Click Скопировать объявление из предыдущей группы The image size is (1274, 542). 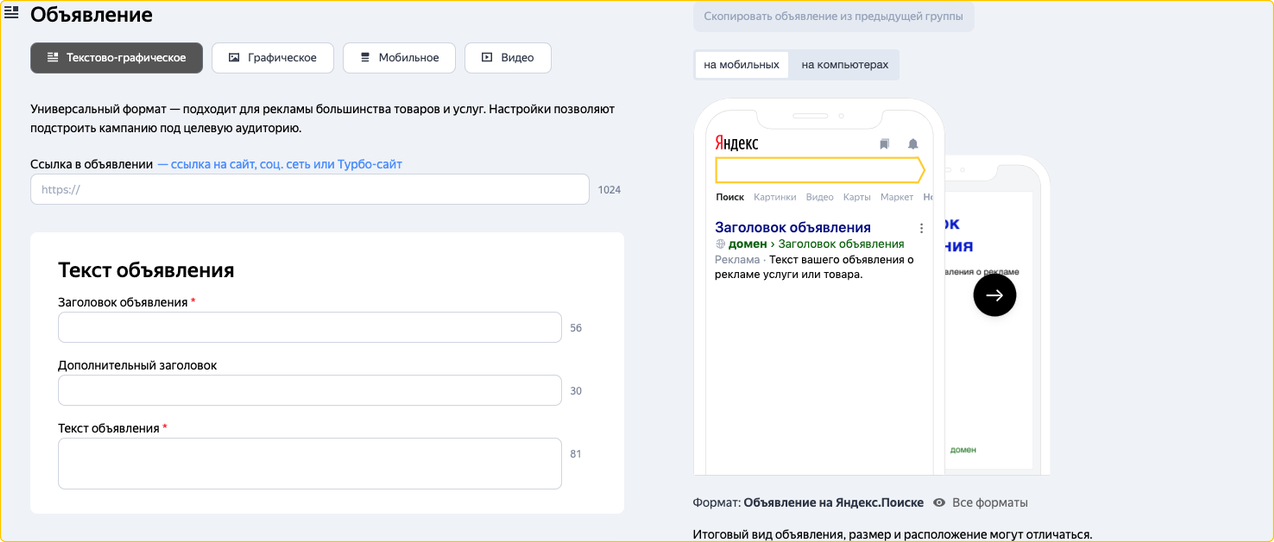[x=833, y=17]
